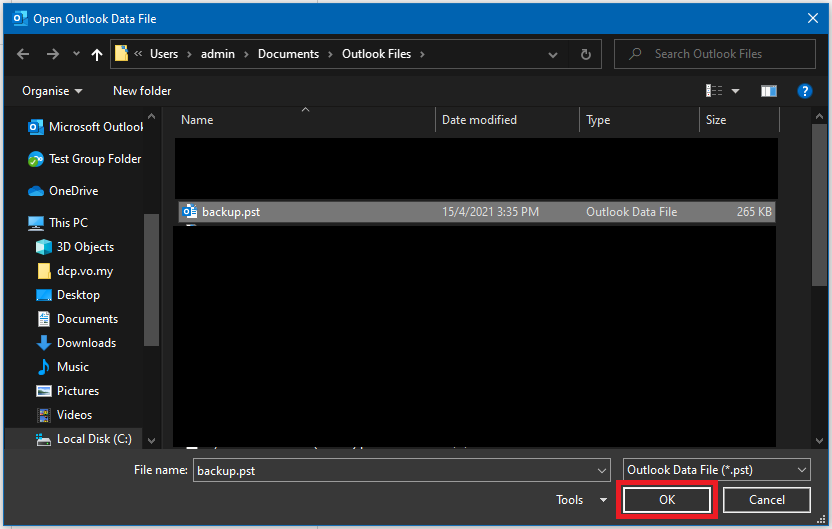The width and height of the screenshot is (832, 529).
Task: Expand the Tools dropdown
Action: (x=581, y=500)
